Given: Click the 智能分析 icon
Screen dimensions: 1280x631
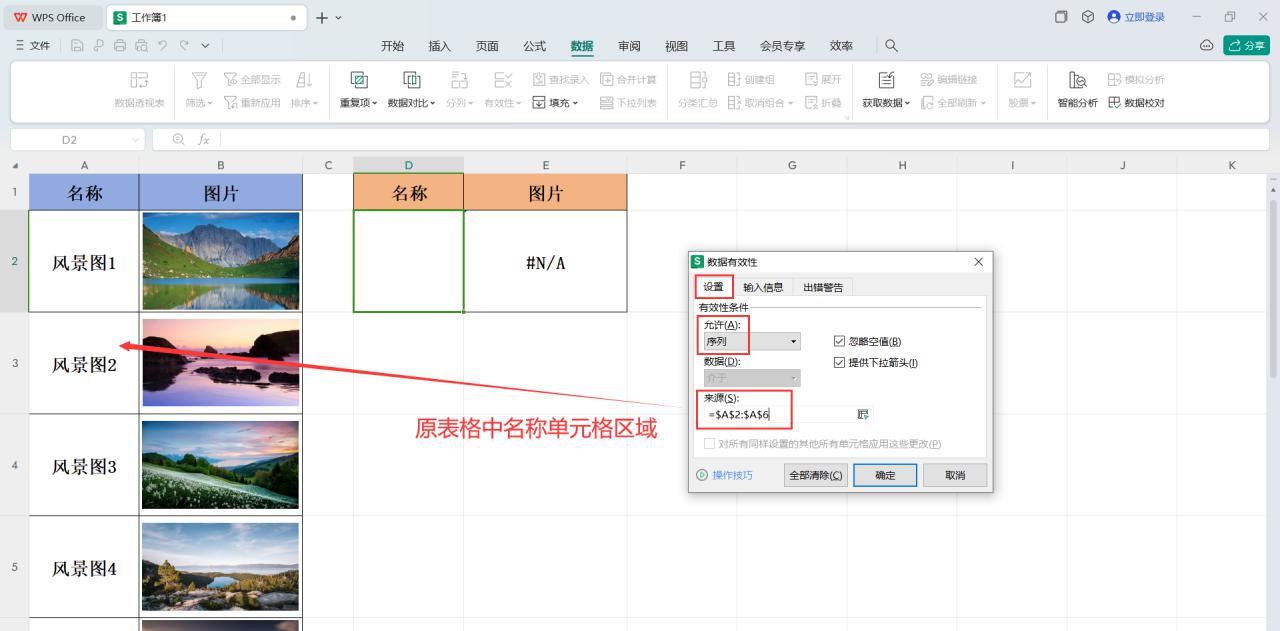Looking at the screenshot, I should pos(1077,80).
